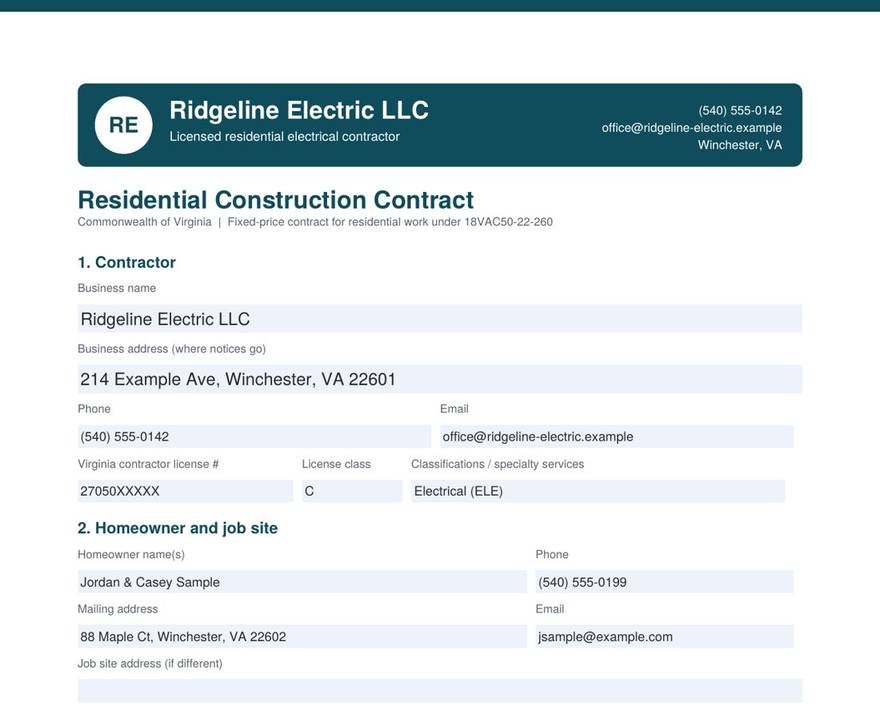
Task: Click the Classifications / specialty services label
Action: (x=497, y=465)
